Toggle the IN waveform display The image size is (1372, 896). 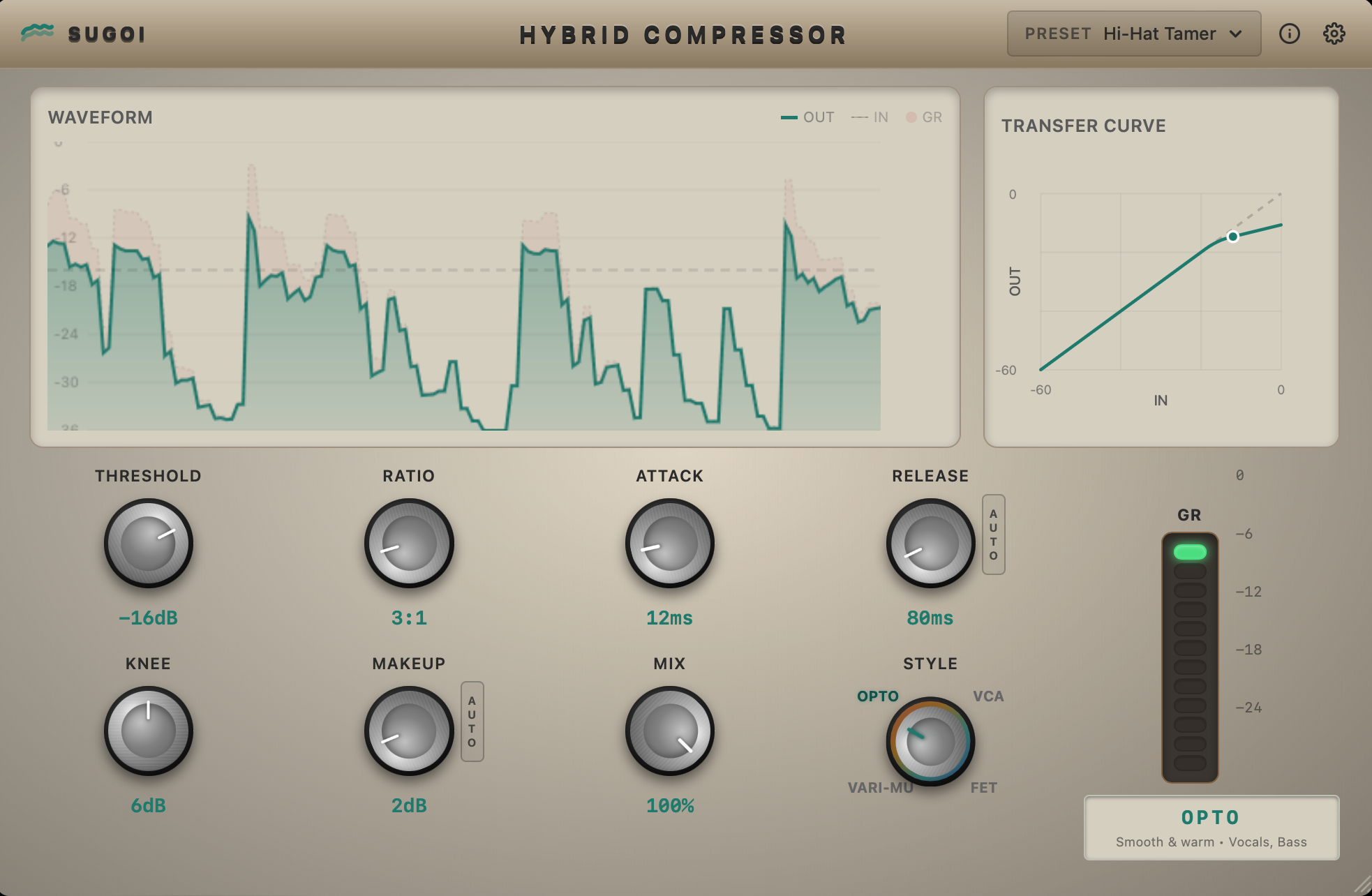[x=870, y=117]
